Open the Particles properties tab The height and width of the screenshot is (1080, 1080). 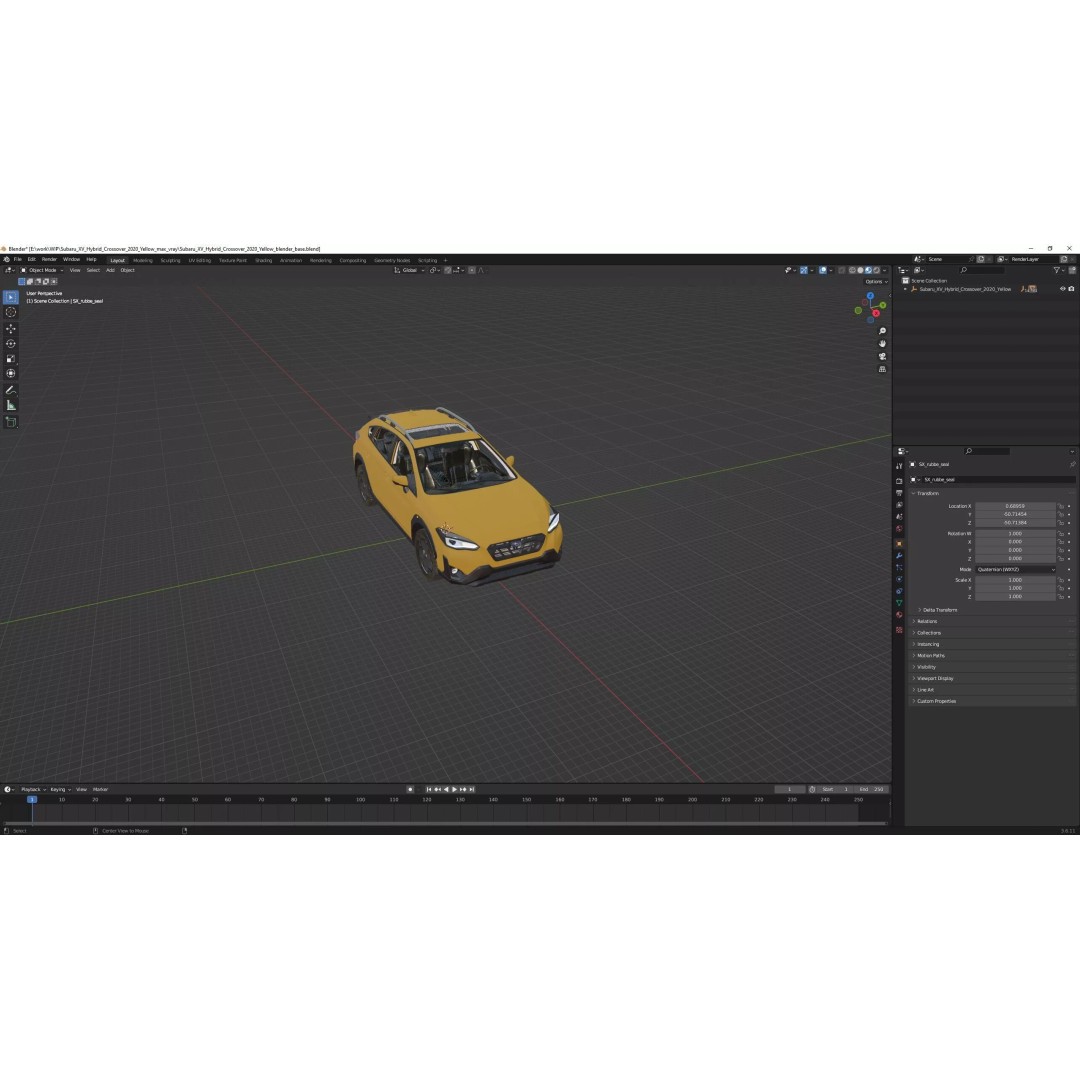[x=899, y=568]
